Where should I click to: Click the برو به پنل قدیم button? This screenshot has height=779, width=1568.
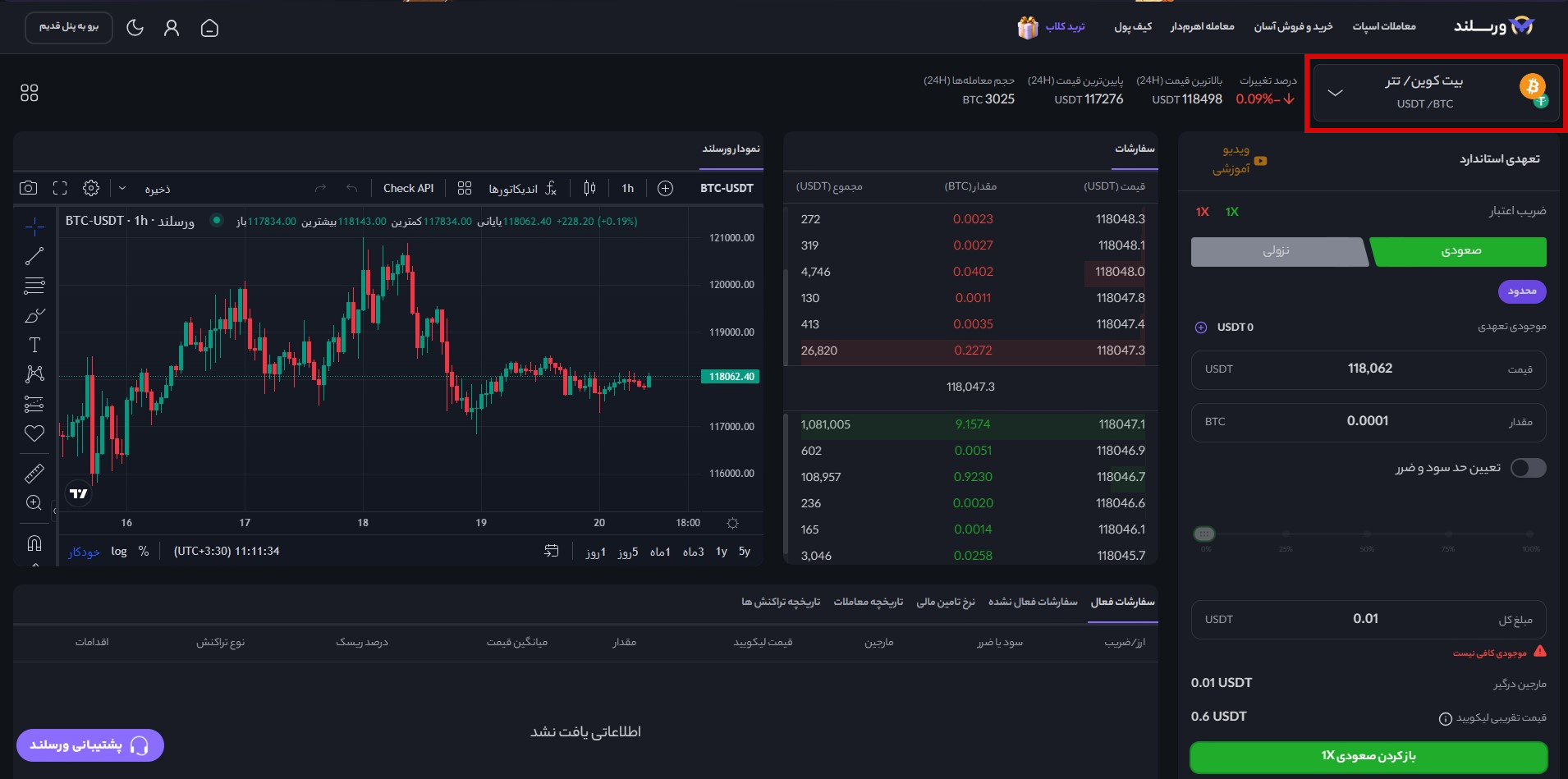click(68, 27)
